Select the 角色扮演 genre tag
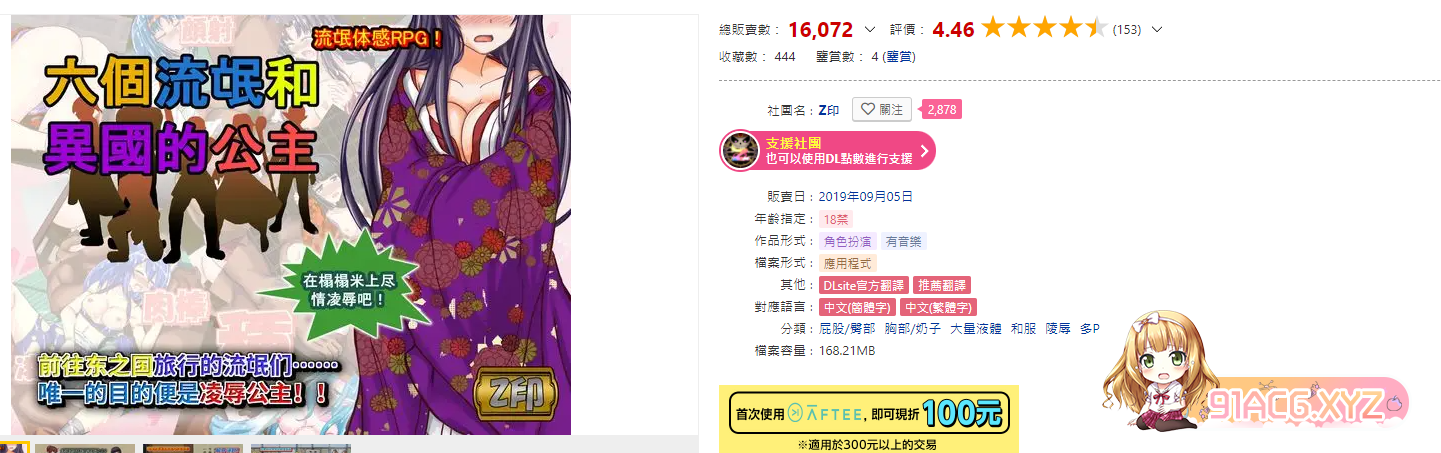Image resolution: width=1441 pixels, height=453 pixels. coord(847,241)
